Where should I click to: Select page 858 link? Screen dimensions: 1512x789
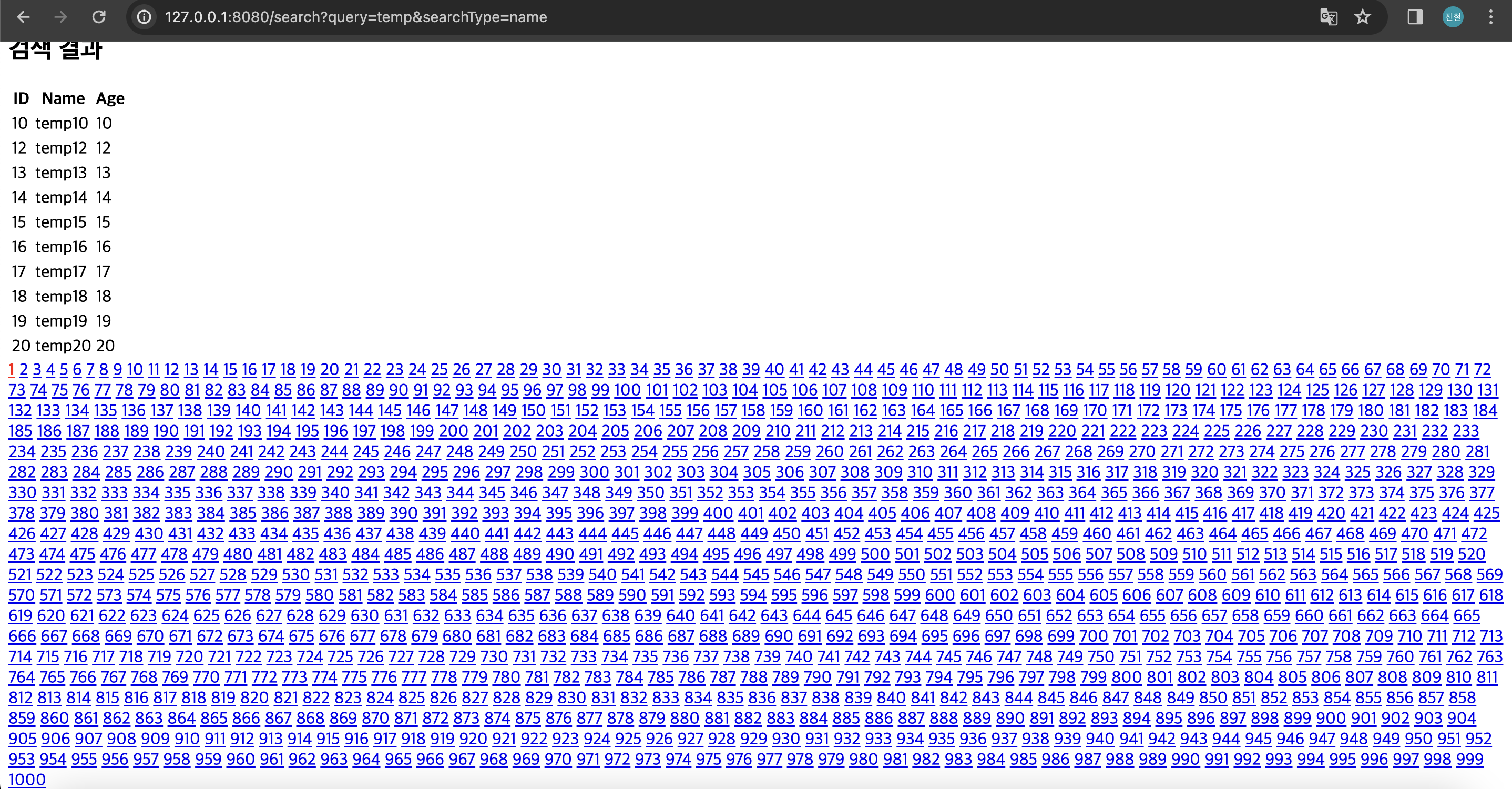pyautogui.click(x=1462, y=699)
